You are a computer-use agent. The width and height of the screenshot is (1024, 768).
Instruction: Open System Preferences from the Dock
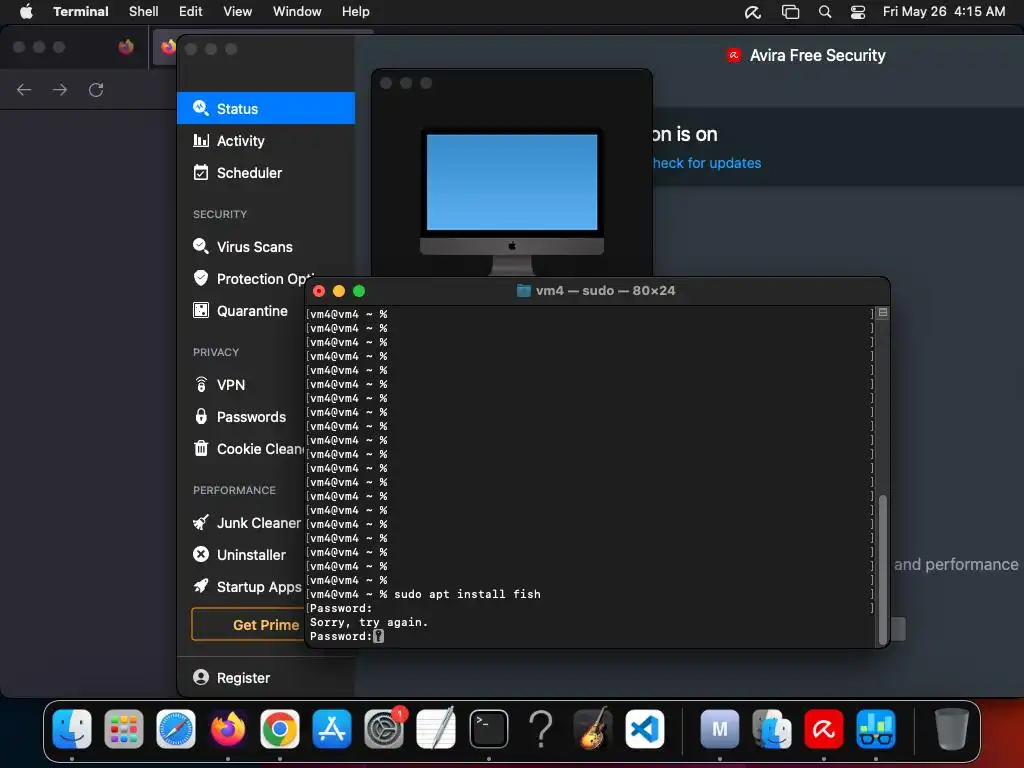[384, 729]
